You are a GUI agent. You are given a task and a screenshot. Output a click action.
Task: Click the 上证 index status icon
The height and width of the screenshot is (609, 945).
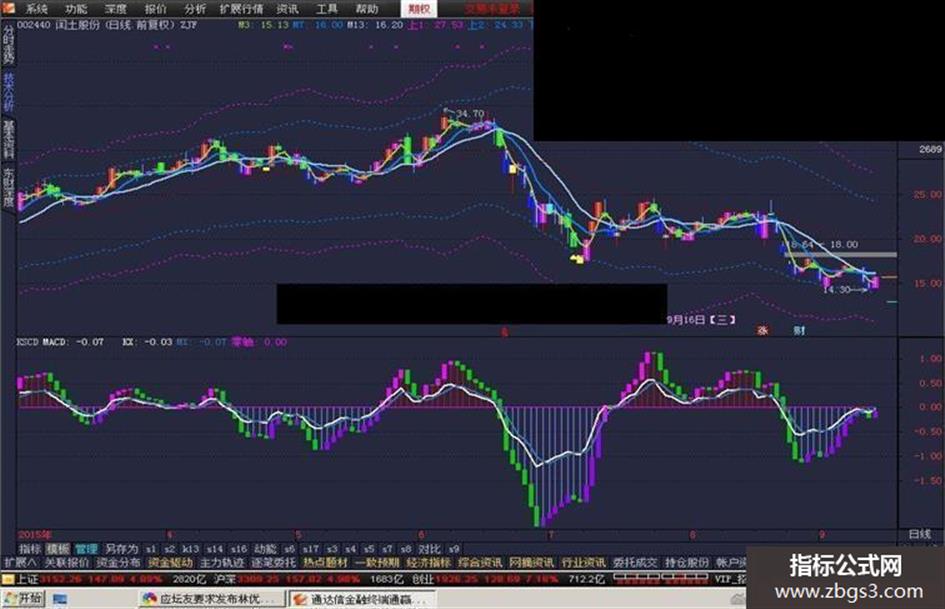8,579
